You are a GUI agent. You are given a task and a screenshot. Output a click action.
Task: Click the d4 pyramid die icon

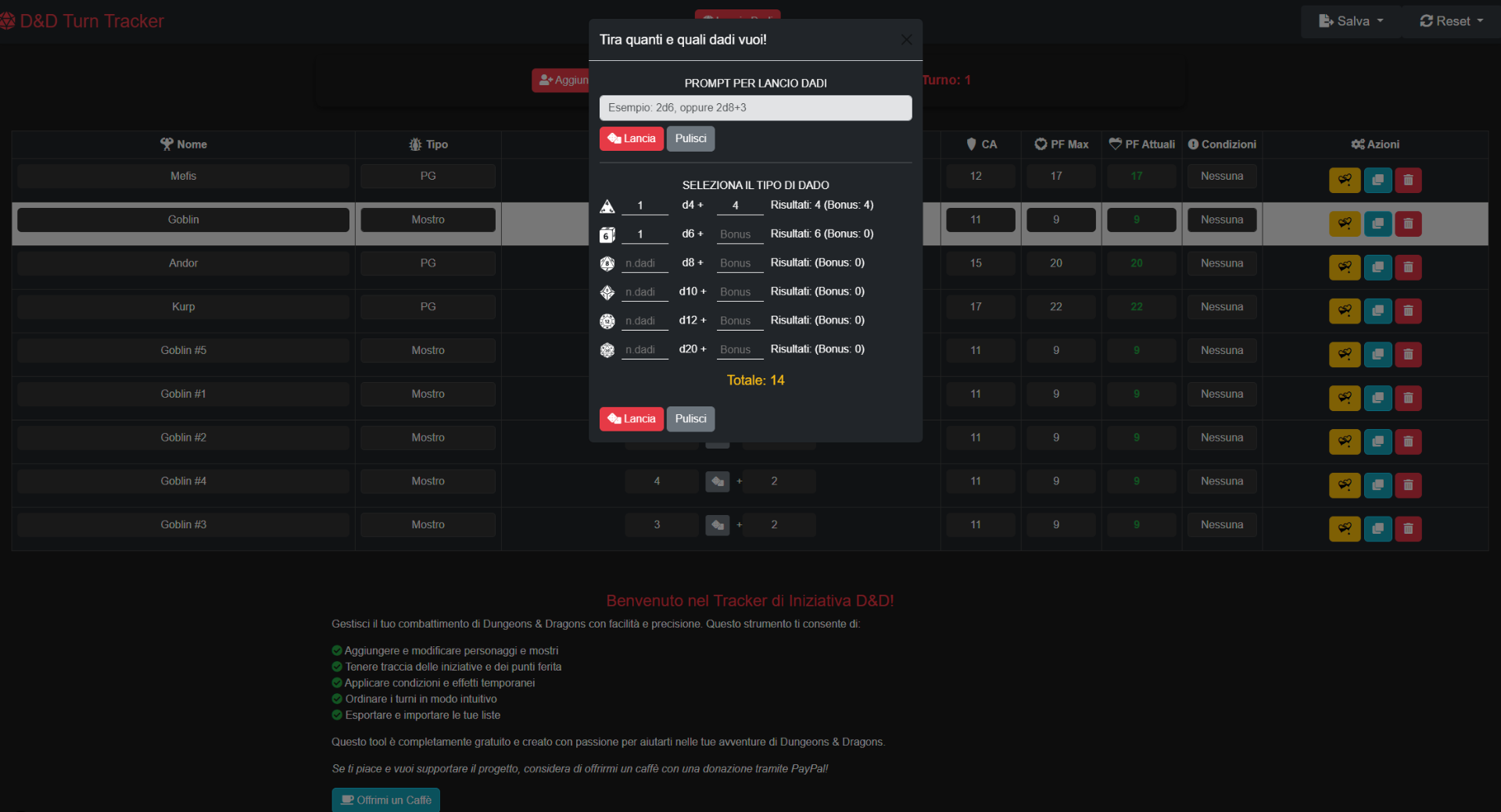tap(607, 206)
